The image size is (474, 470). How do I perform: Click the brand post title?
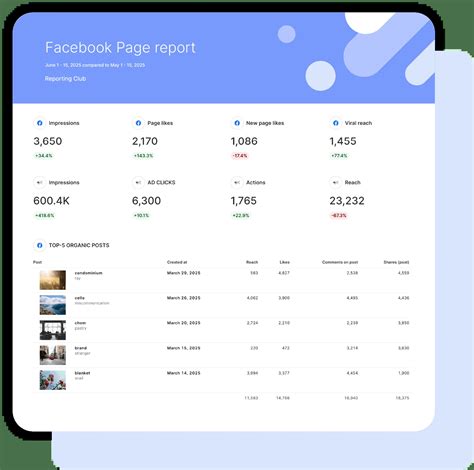pos(81,348)
